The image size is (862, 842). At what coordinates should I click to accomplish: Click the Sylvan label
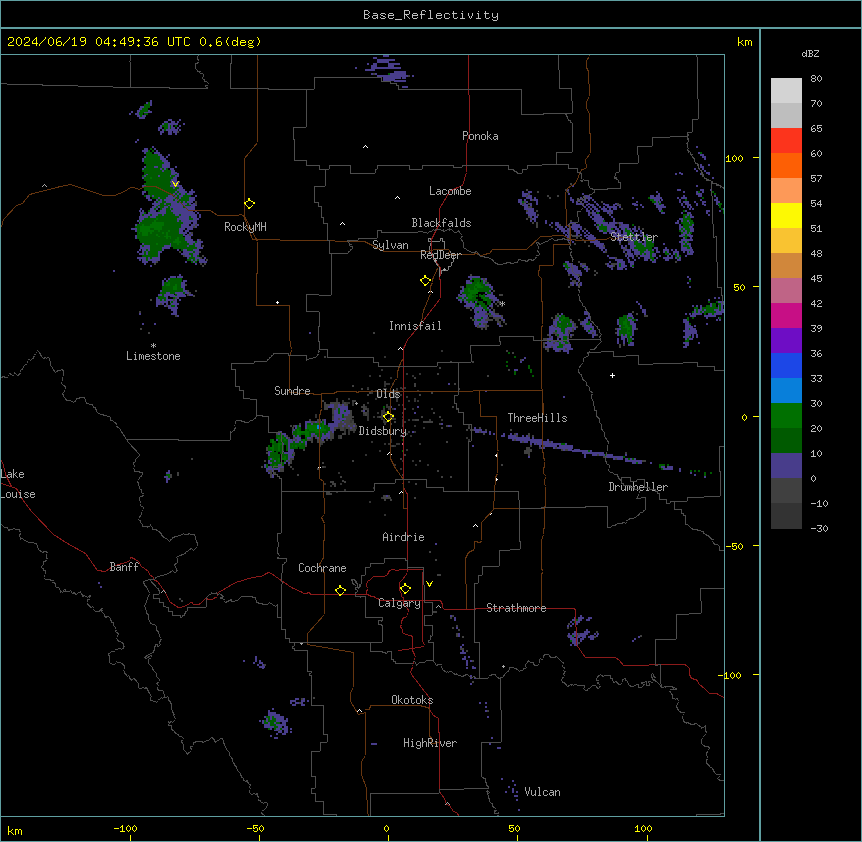click(x=390, y=245)
